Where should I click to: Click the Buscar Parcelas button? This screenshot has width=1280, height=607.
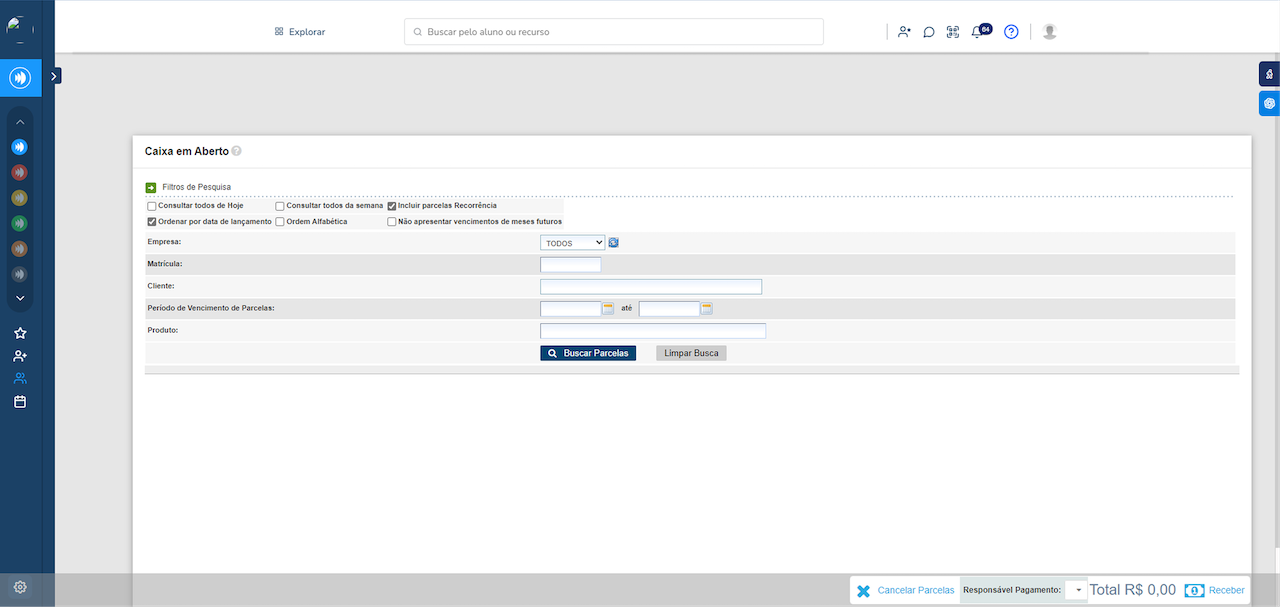pos(588,353)
